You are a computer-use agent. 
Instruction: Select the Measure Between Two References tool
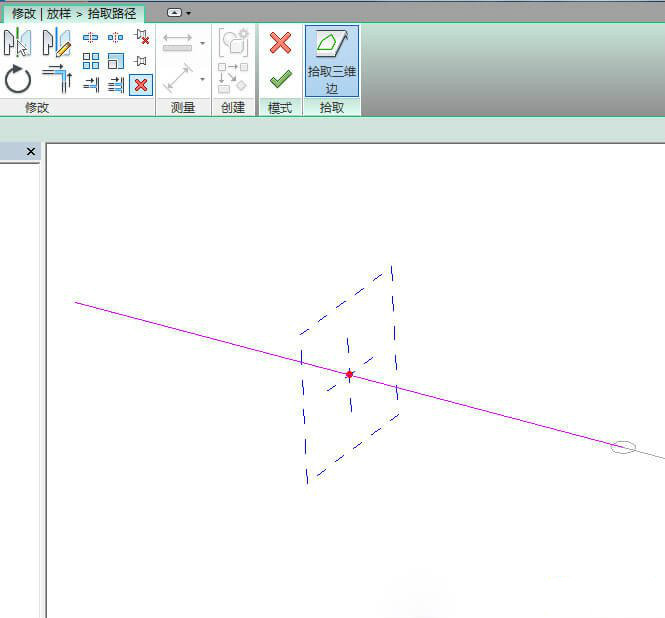(178, 78)
